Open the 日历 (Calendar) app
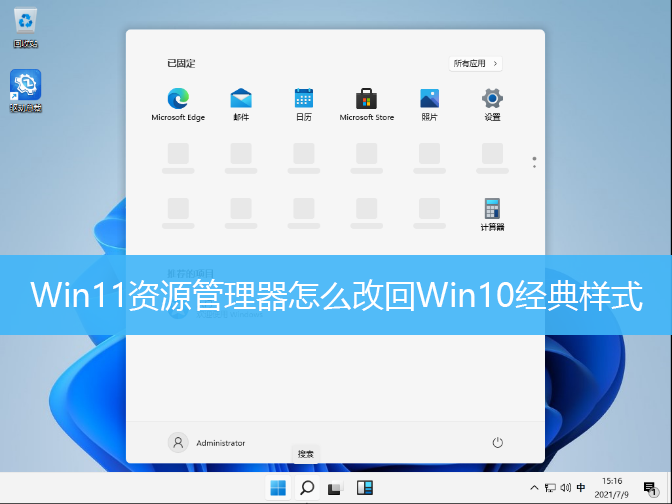Viewport: 672px width, 504px height. click(x=304, y=99)
